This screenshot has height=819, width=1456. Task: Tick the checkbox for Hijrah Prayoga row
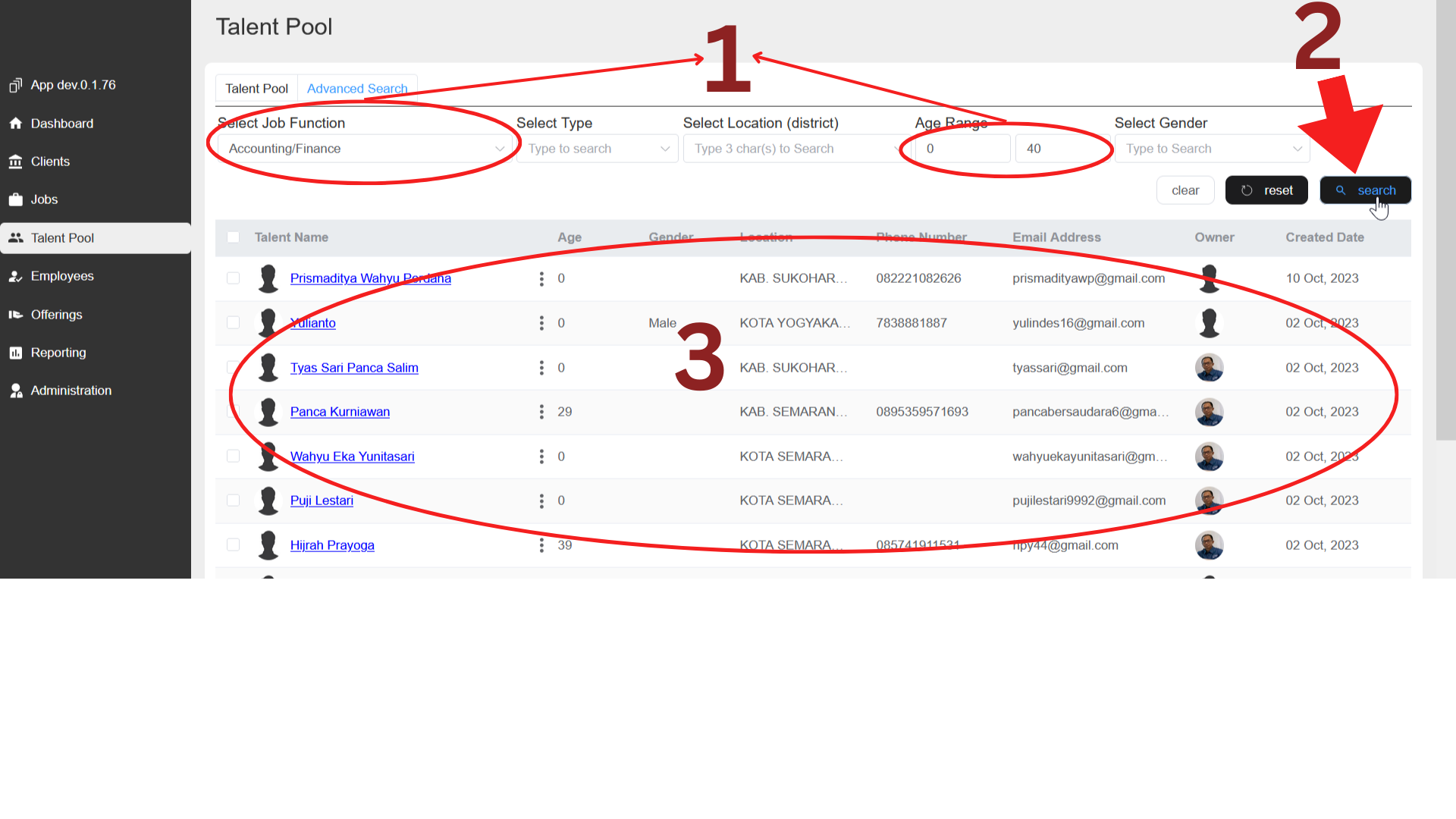[233, 545]
